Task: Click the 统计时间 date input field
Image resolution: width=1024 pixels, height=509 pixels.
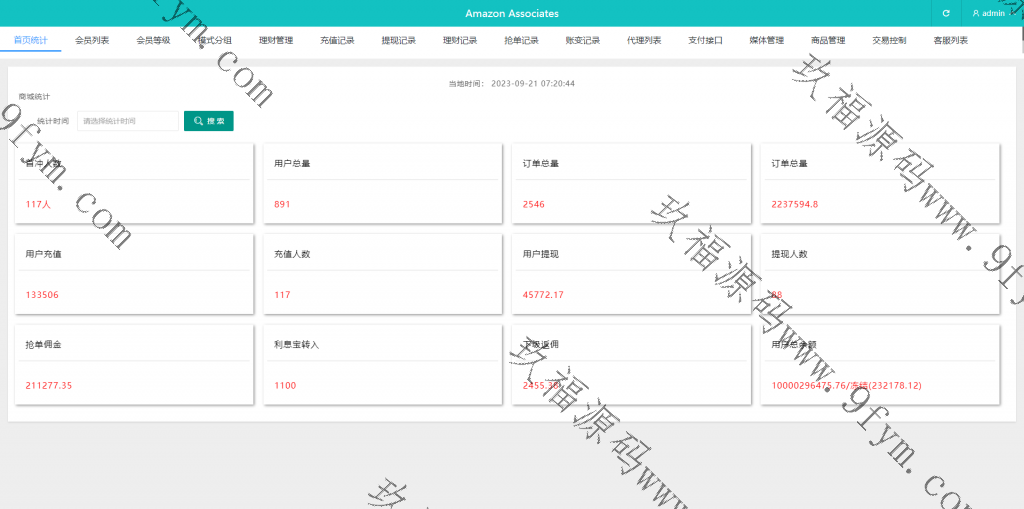Action: pos(128,121)
